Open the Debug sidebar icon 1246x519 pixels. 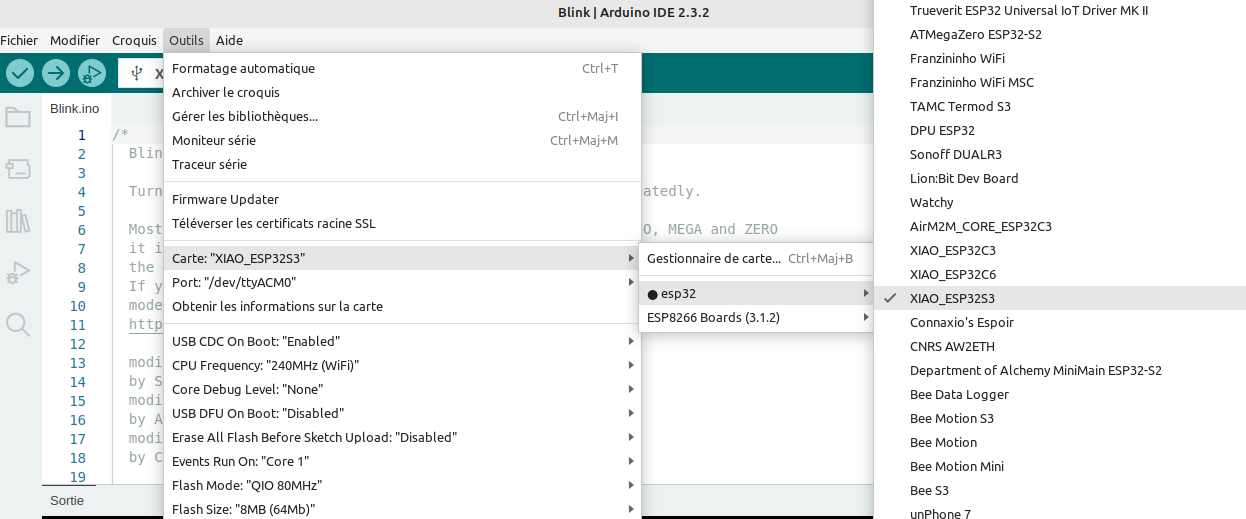(x=18, y=272)
